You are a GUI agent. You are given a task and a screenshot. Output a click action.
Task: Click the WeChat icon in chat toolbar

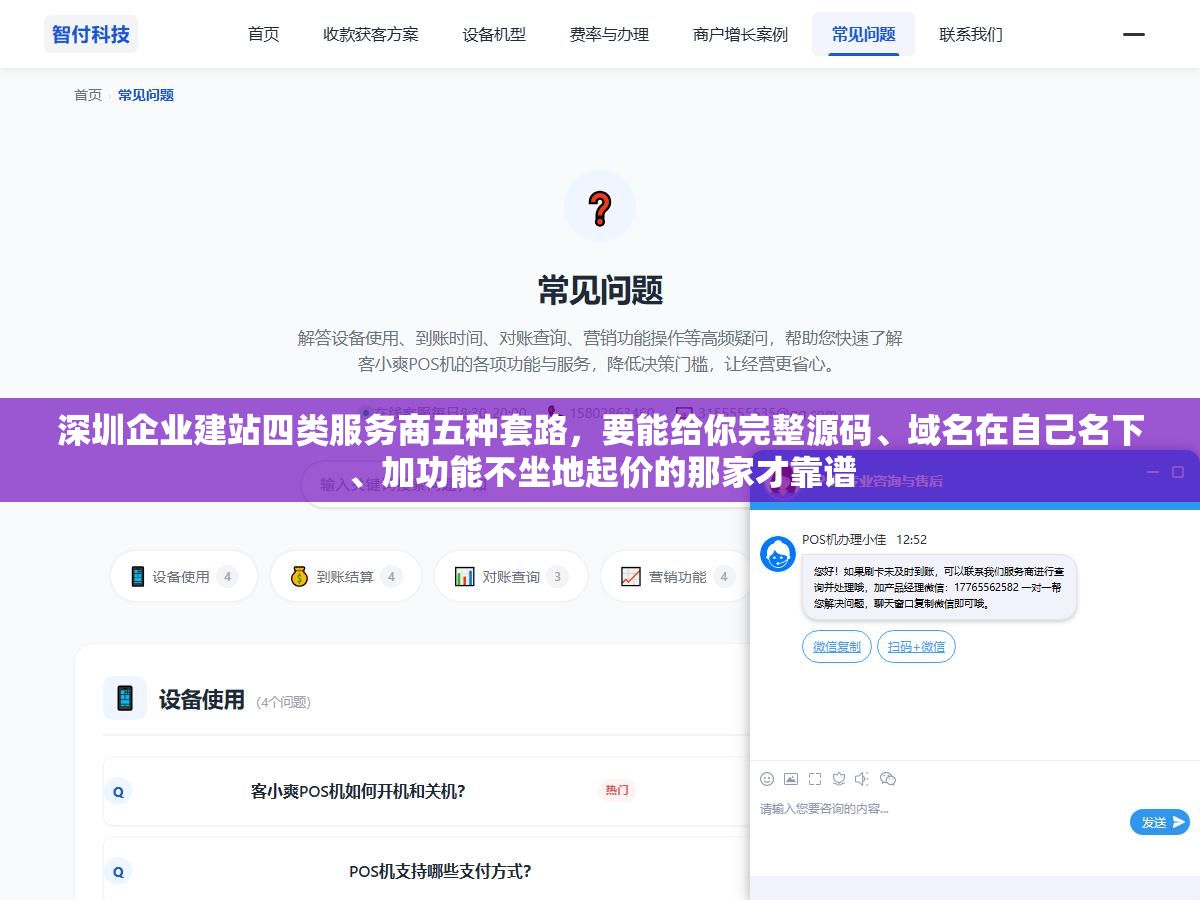click(888, 779)
